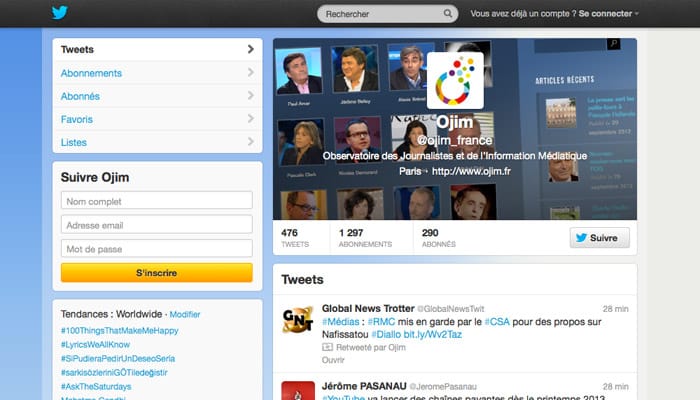Click Global News Trotter avatar icon
700x400 pixels.
298,319
